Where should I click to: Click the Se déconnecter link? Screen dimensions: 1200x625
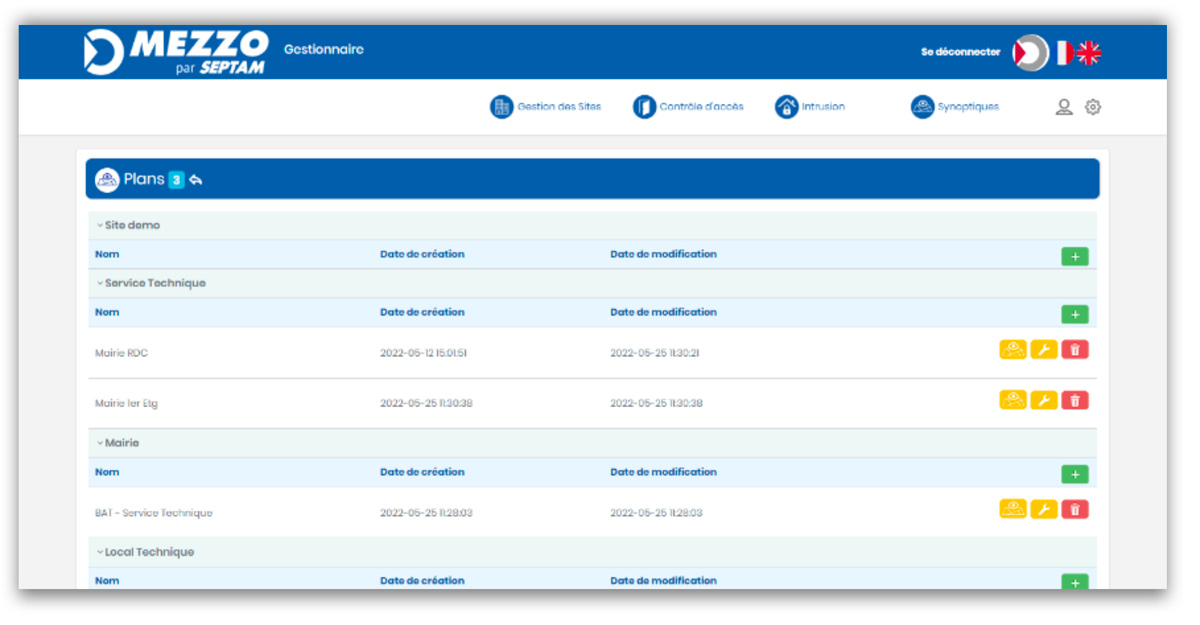click(x=960, y=52)
